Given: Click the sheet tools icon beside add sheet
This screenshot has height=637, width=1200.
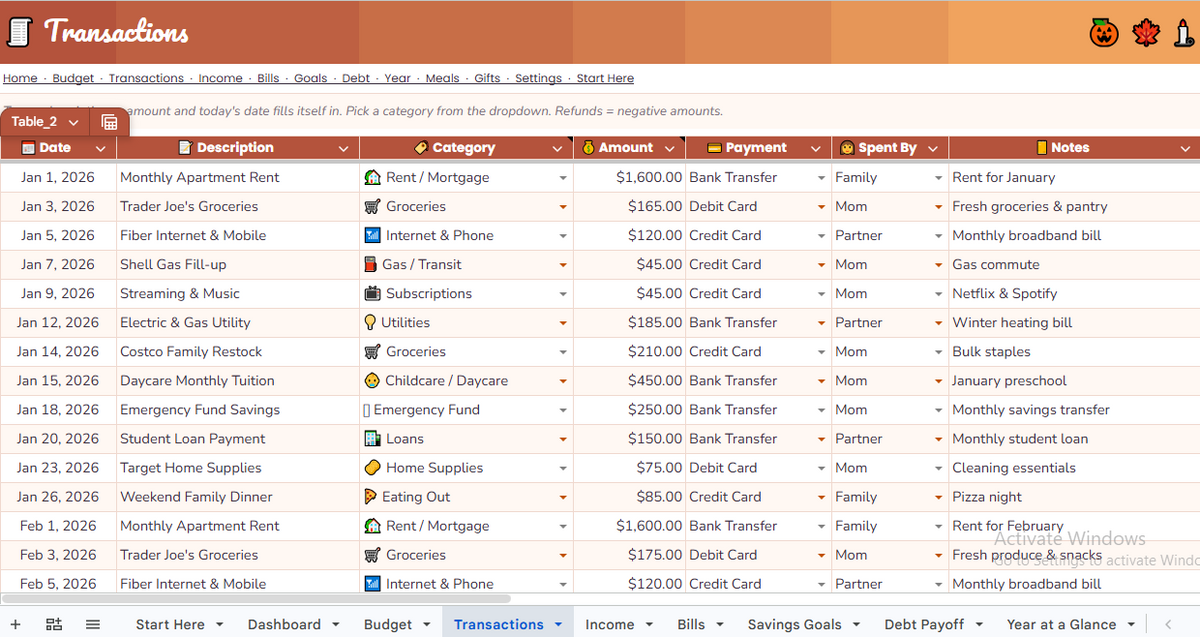Looking at the screenshot, I should pyautogui.click(x=54, y=624).
